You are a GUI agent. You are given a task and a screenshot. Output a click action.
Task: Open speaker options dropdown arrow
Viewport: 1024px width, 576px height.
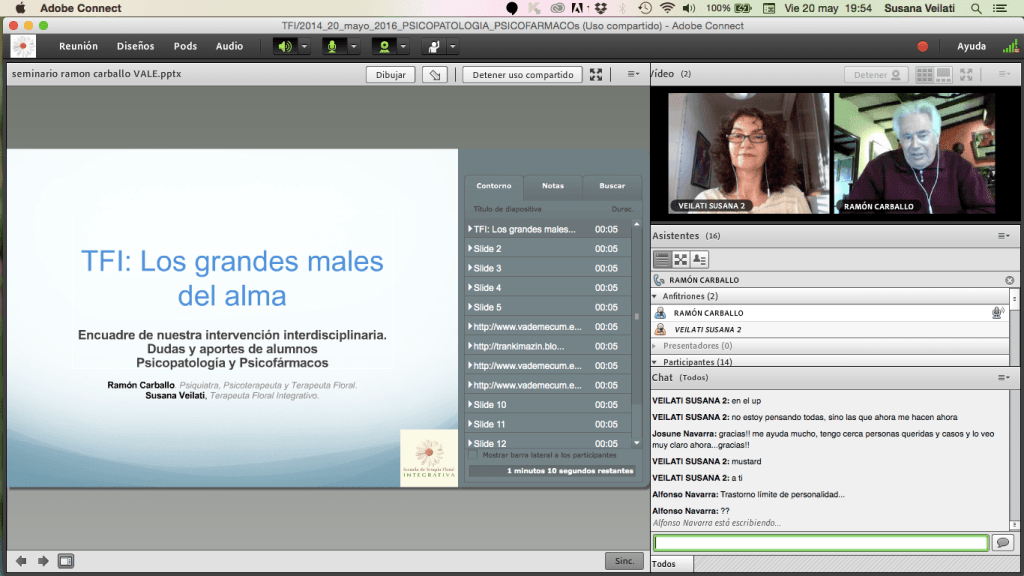point(304,46)
